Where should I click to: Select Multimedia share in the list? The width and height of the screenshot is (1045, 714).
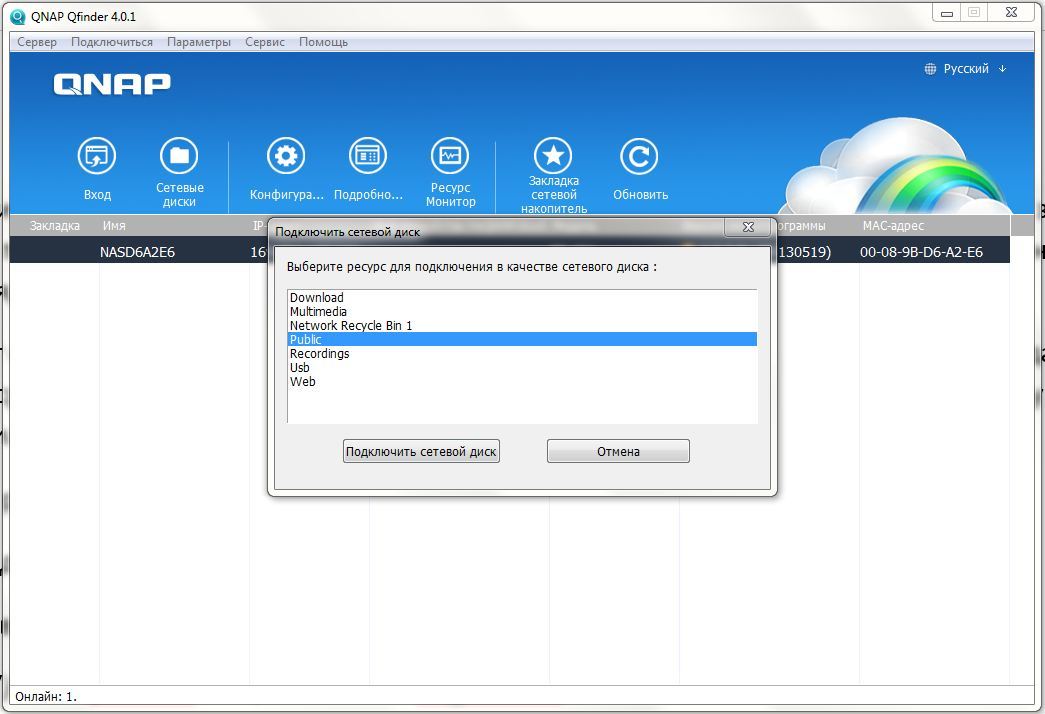pyautogui.click(x=318, y=312)
